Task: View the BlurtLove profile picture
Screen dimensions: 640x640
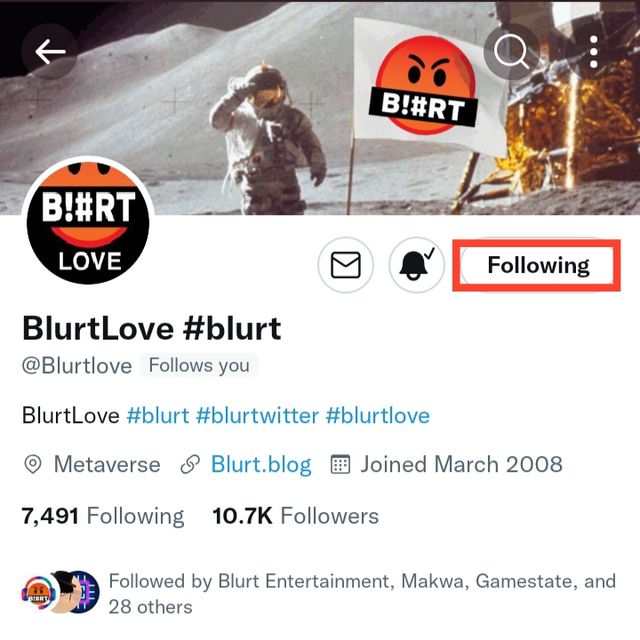Action: (x=88, y=221)
